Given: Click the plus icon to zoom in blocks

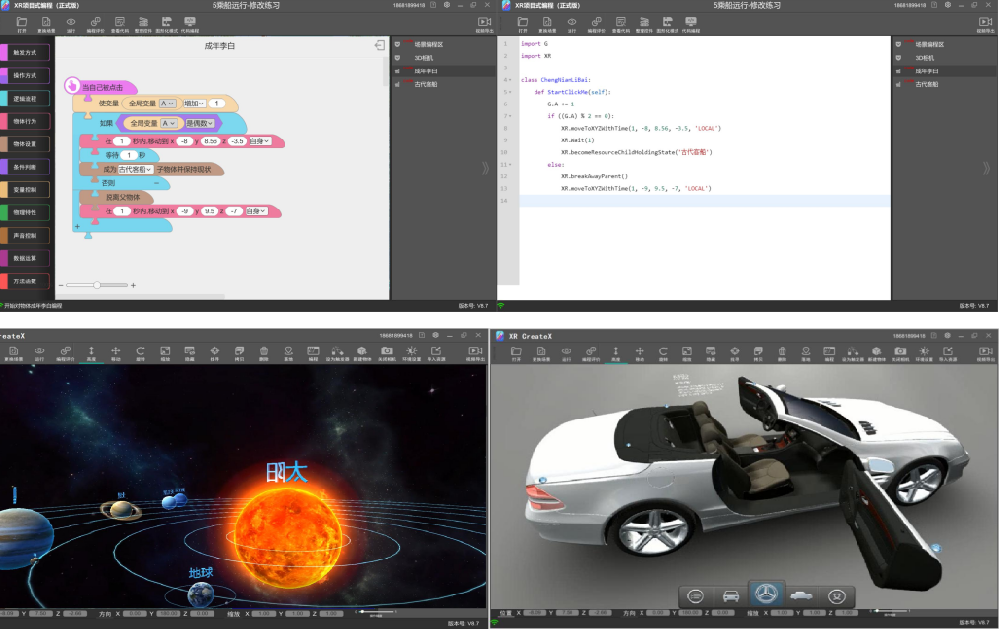Looking at the screenshot, I should 133,285.
